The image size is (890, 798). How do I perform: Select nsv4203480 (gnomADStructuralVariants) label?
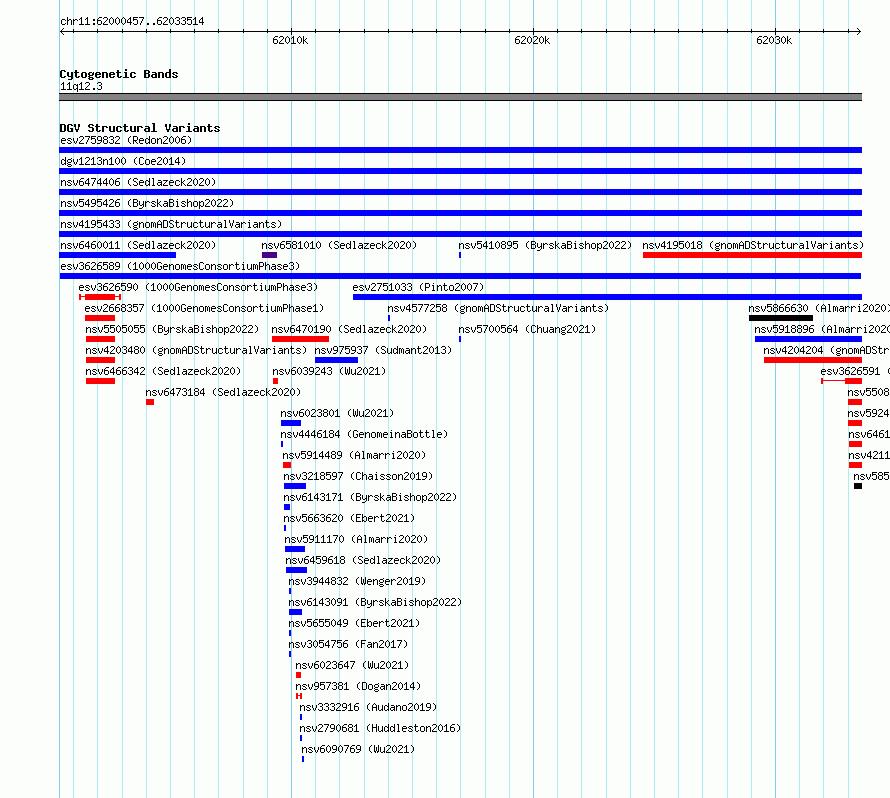coord(196,350)
